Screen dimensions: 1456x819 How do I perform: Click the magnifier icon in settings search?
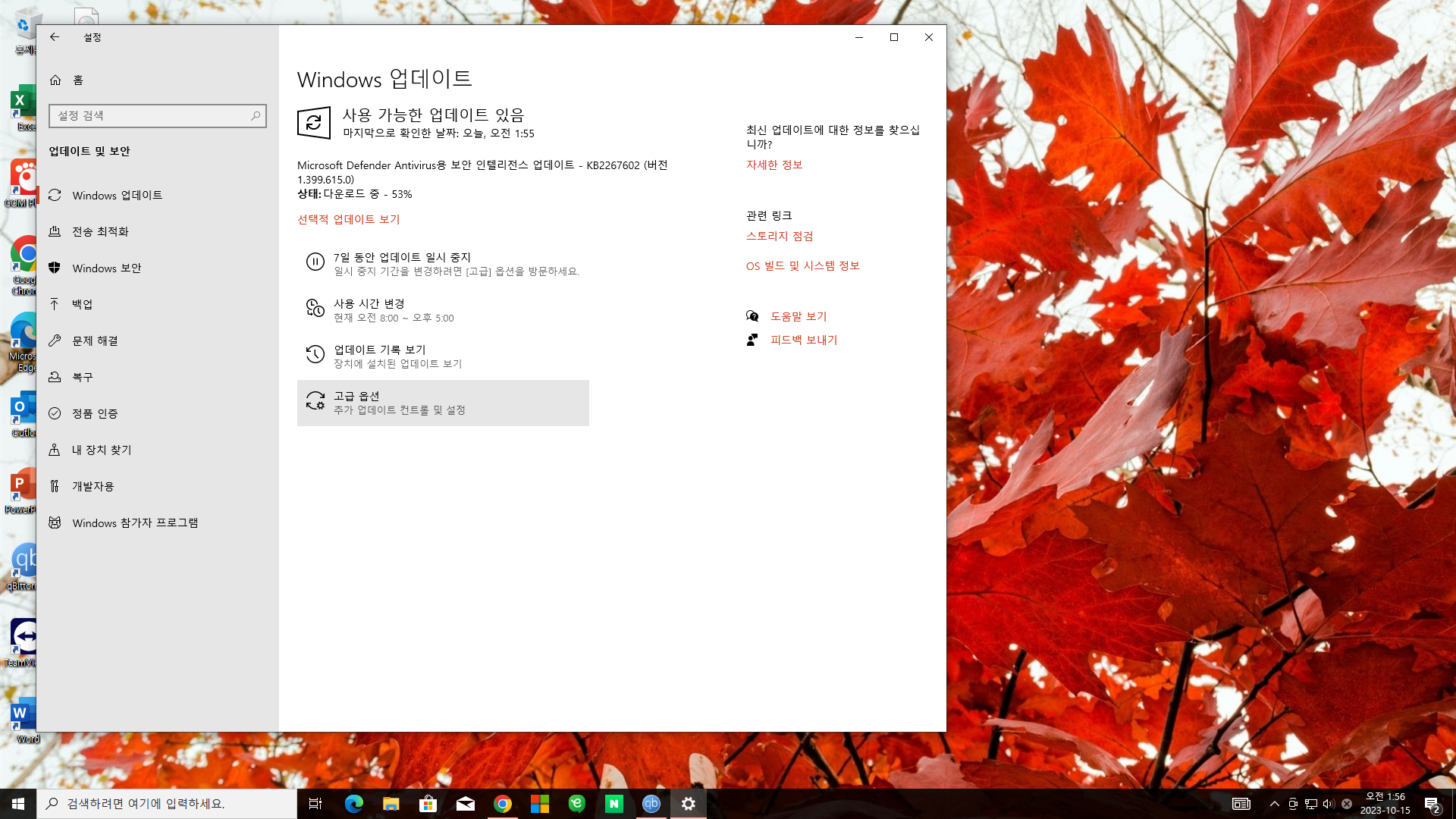(256, 115)
